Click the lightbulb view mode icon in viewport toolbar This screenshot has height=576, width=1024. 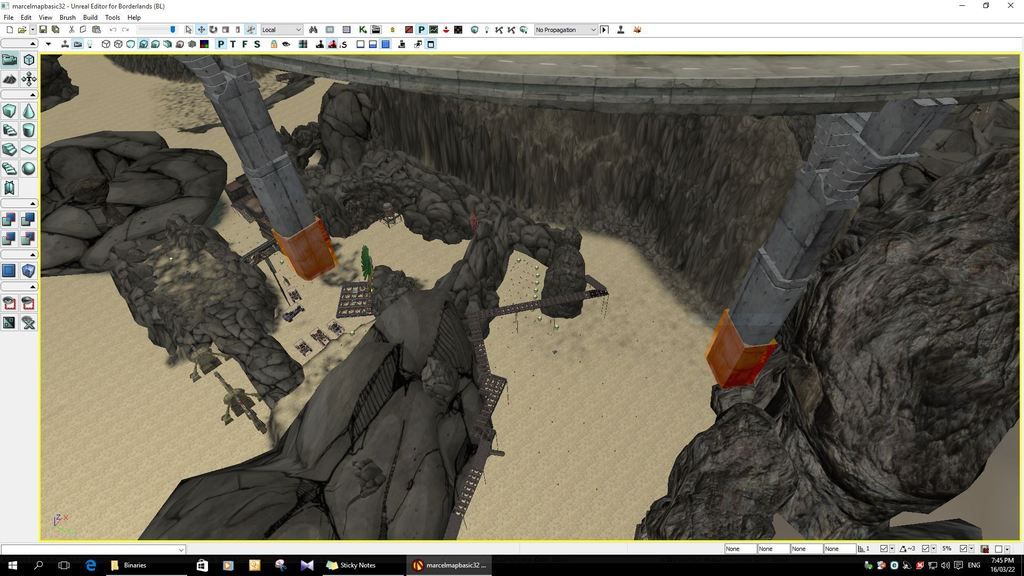click(x=90, y=44)
